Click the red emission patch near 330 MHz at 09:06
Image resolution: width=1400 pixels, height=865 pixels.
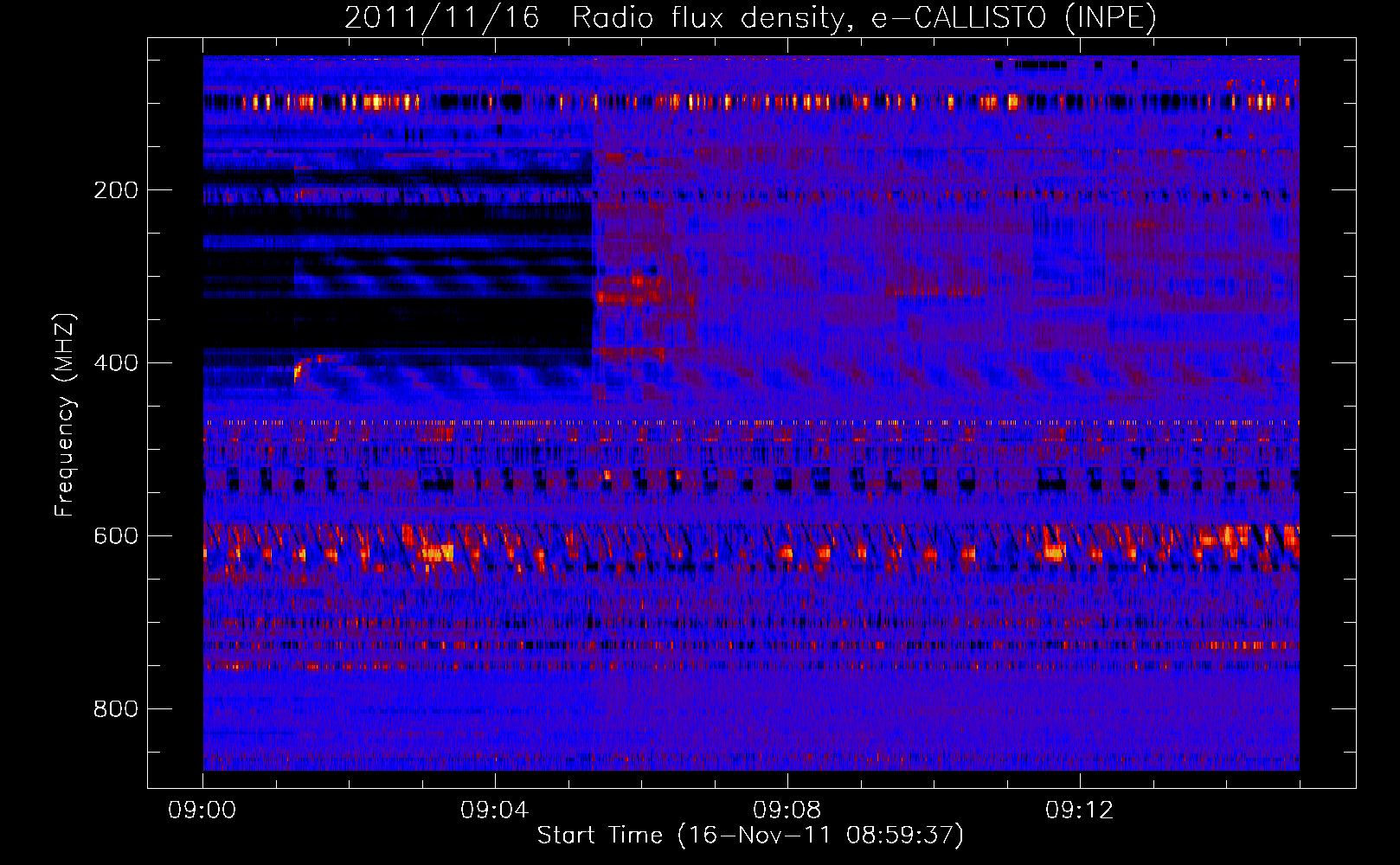click(629, 298)
